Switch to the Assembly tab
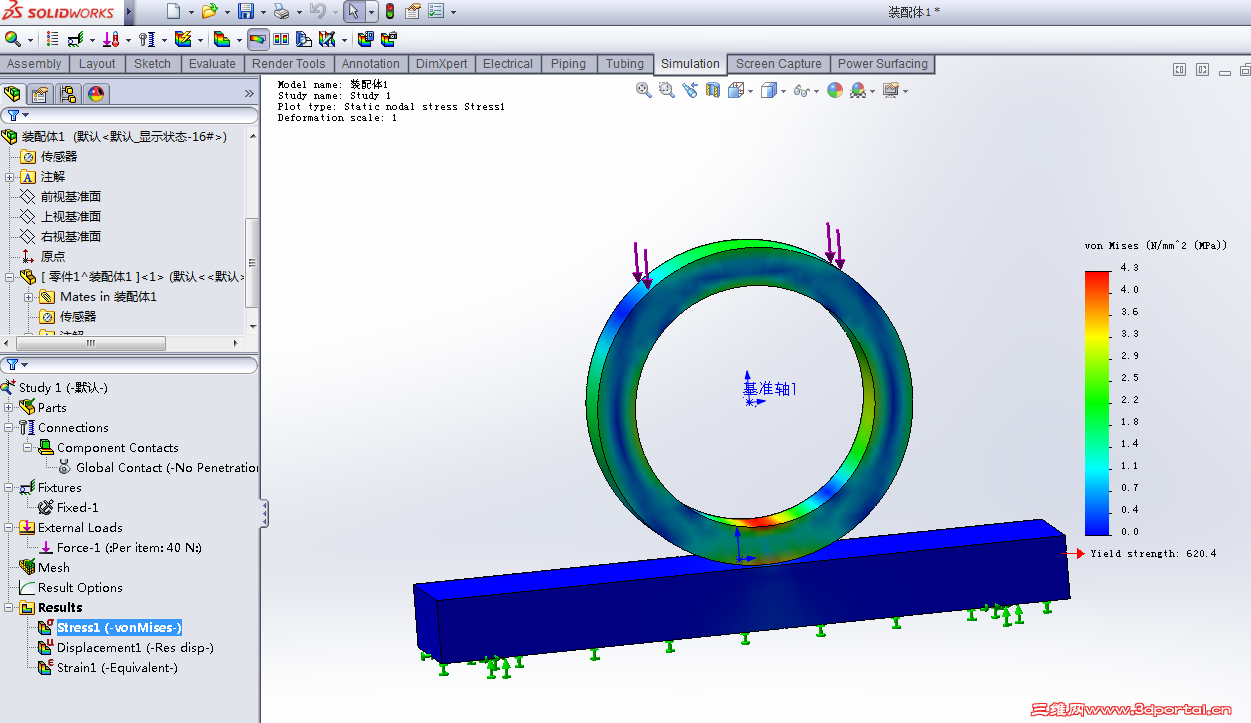Screen dimensions: 1251x723 click(34, 64)
